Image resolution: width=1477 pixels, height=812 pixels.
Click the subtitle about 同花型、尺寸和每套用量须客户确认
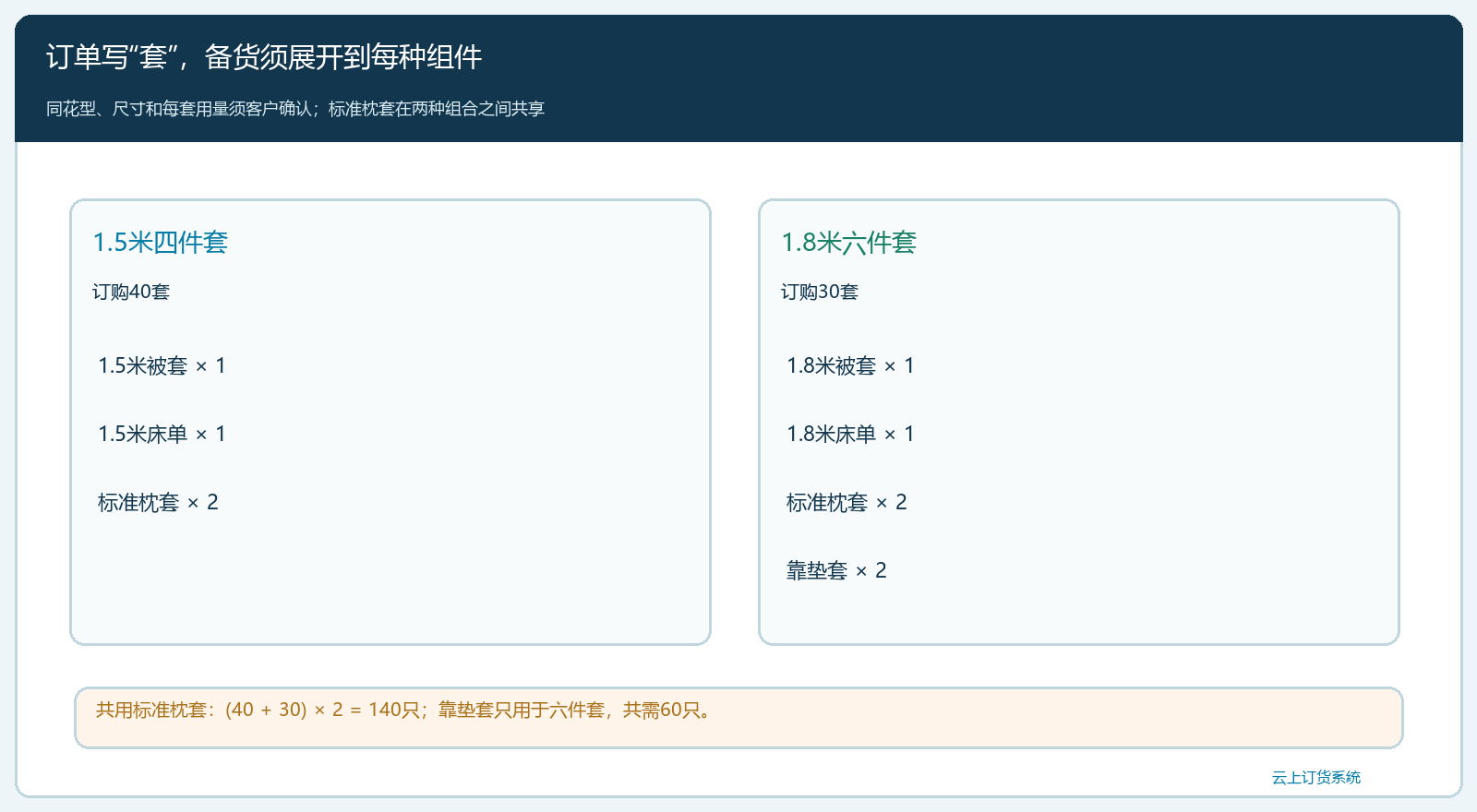pyautogui.click(x=295, y=109)
